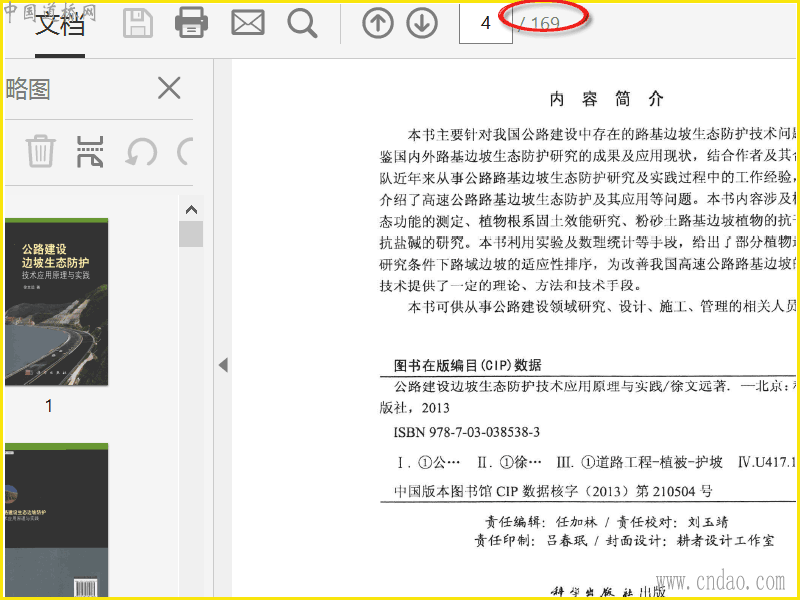This screenshot has width=800, height=600.
Task: Collapse the side panel with left arrow
Action: pyautogui.click(x=223, y=365)
